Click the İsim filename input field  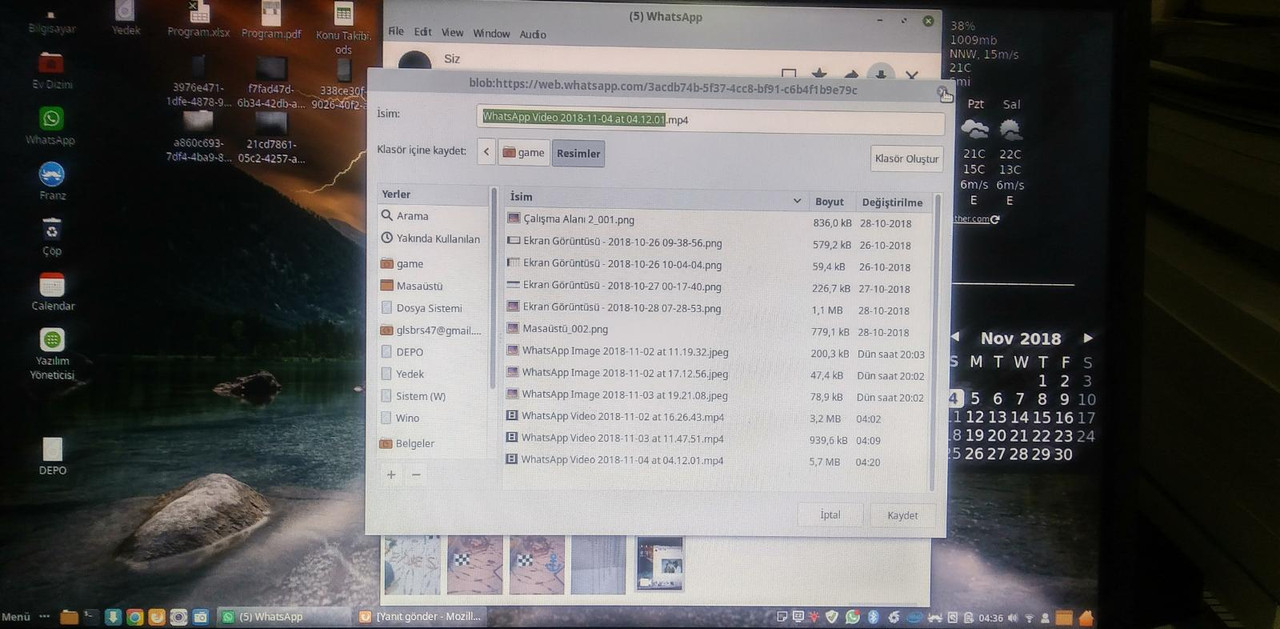(710, 120)
